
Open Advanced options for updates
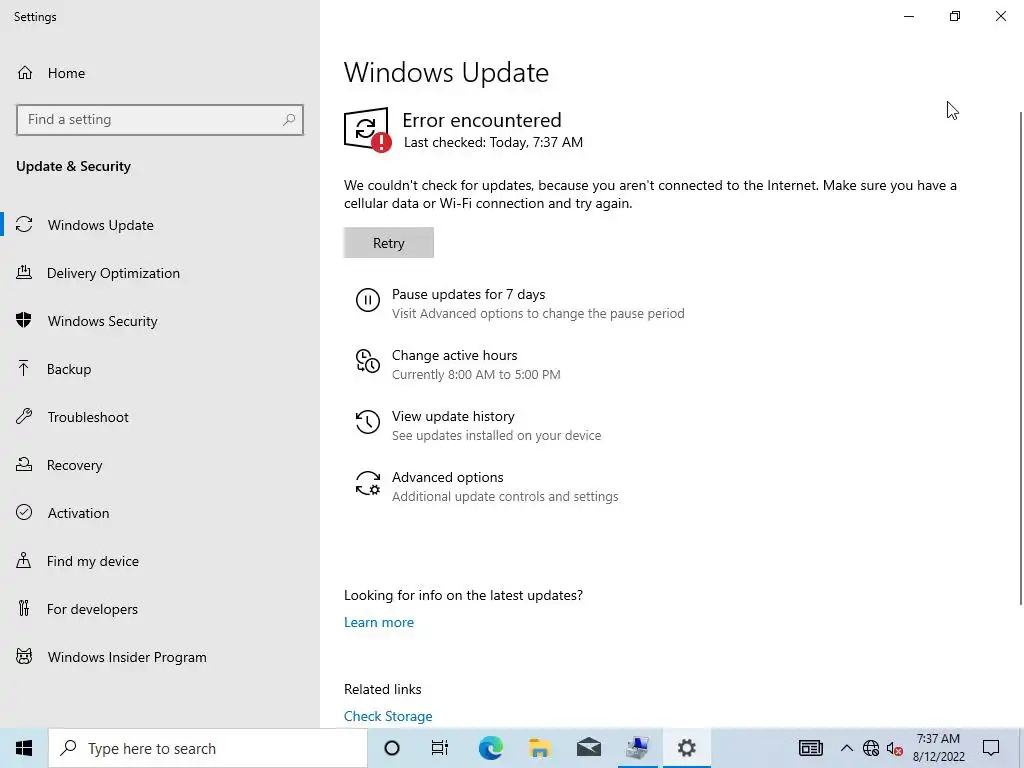[487, 486]
